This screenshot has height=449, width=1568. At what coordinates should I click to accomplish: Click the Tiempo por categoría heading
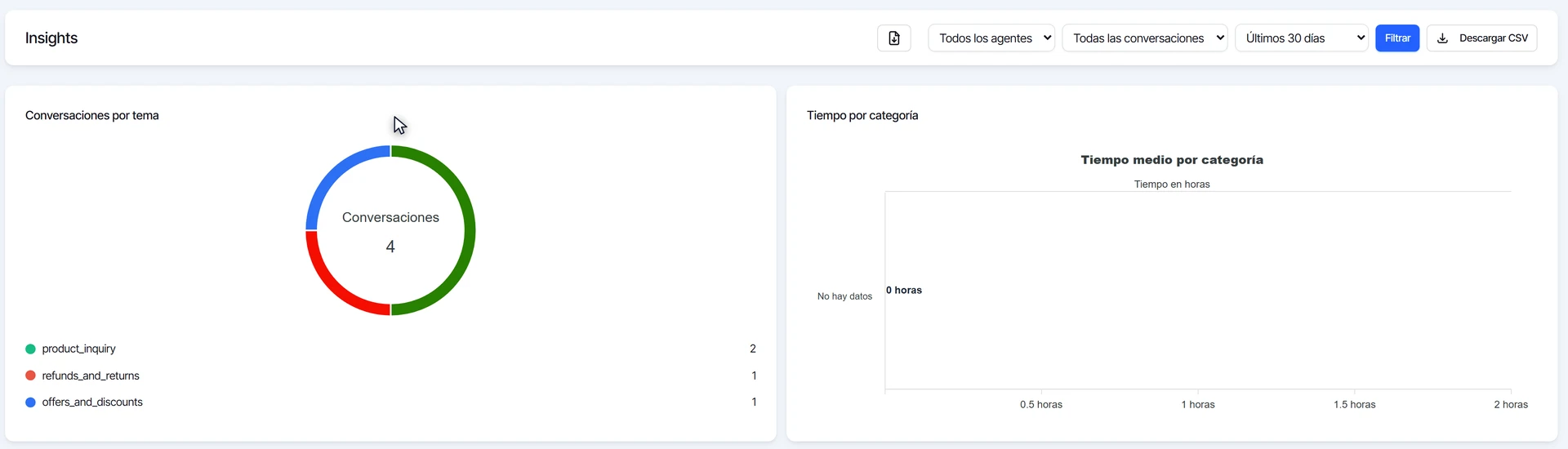[862, 115]
